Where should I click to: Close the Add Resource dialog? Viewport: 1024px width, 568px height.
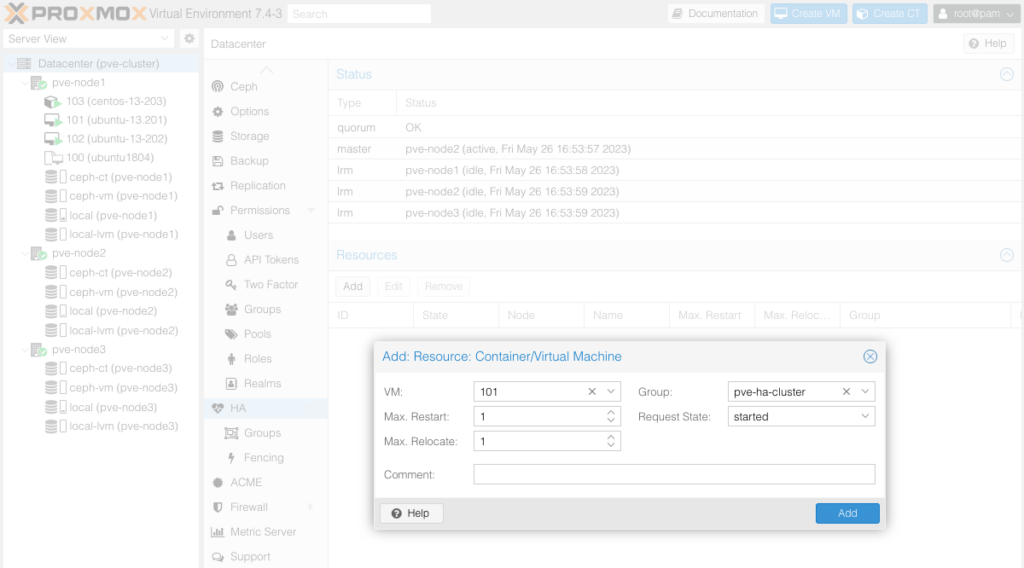[x=870, y=356]
